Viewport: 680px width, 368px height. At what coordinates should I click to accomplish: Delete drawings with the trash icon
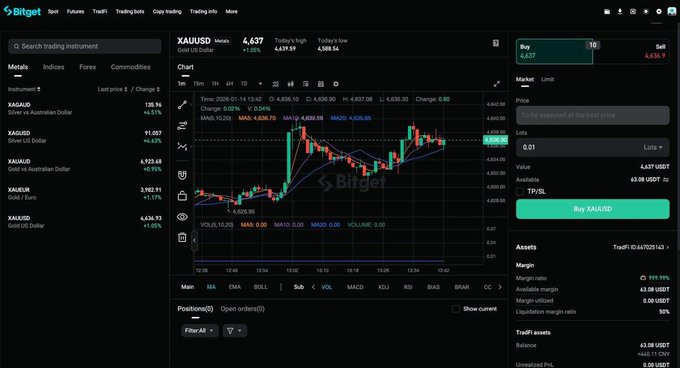(x=182, y=238)
